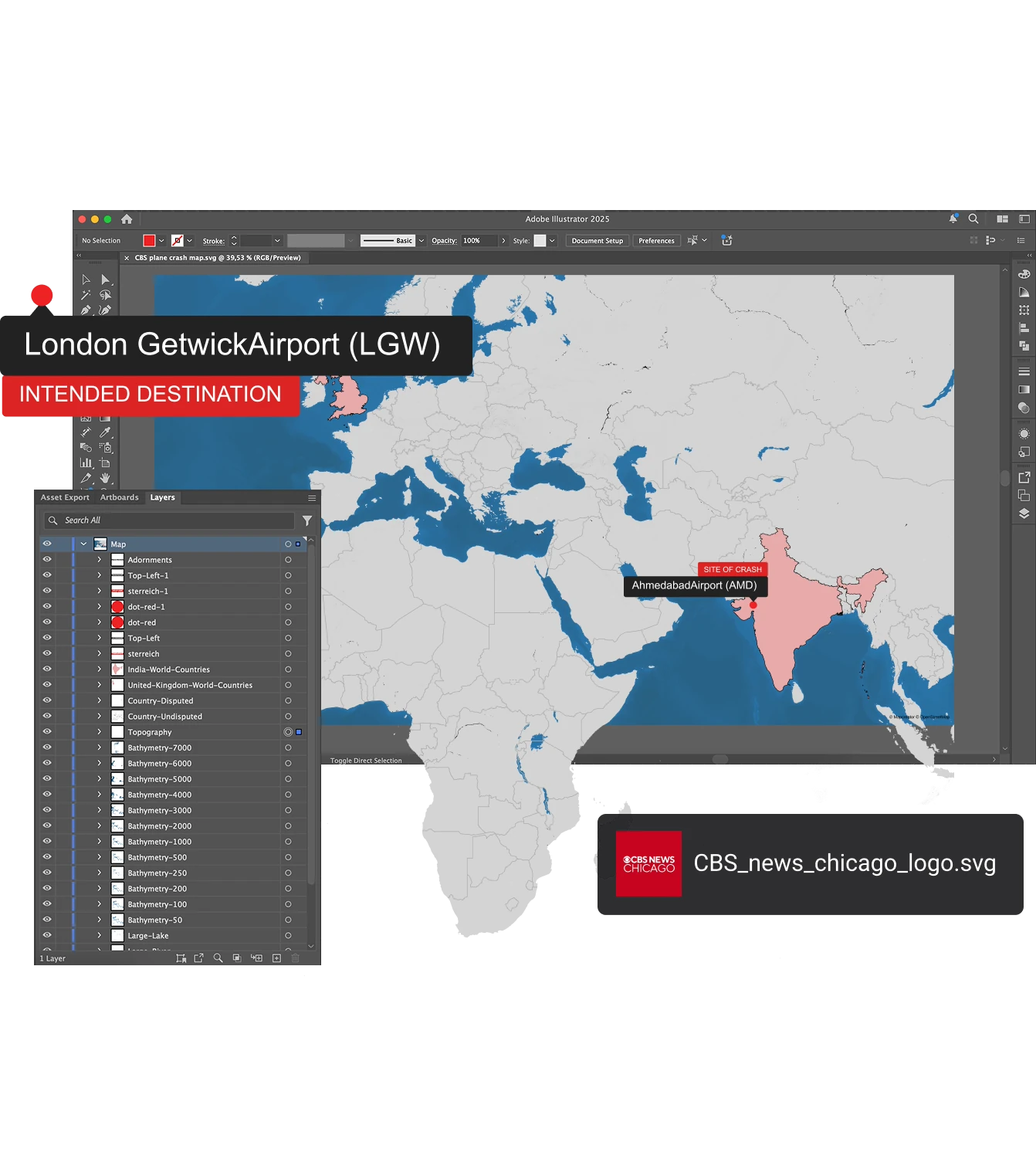Screen dimensions: 1036x1156
Task: Select the CBS plane crash map.svg document tab
Action: tap(218, 258)
